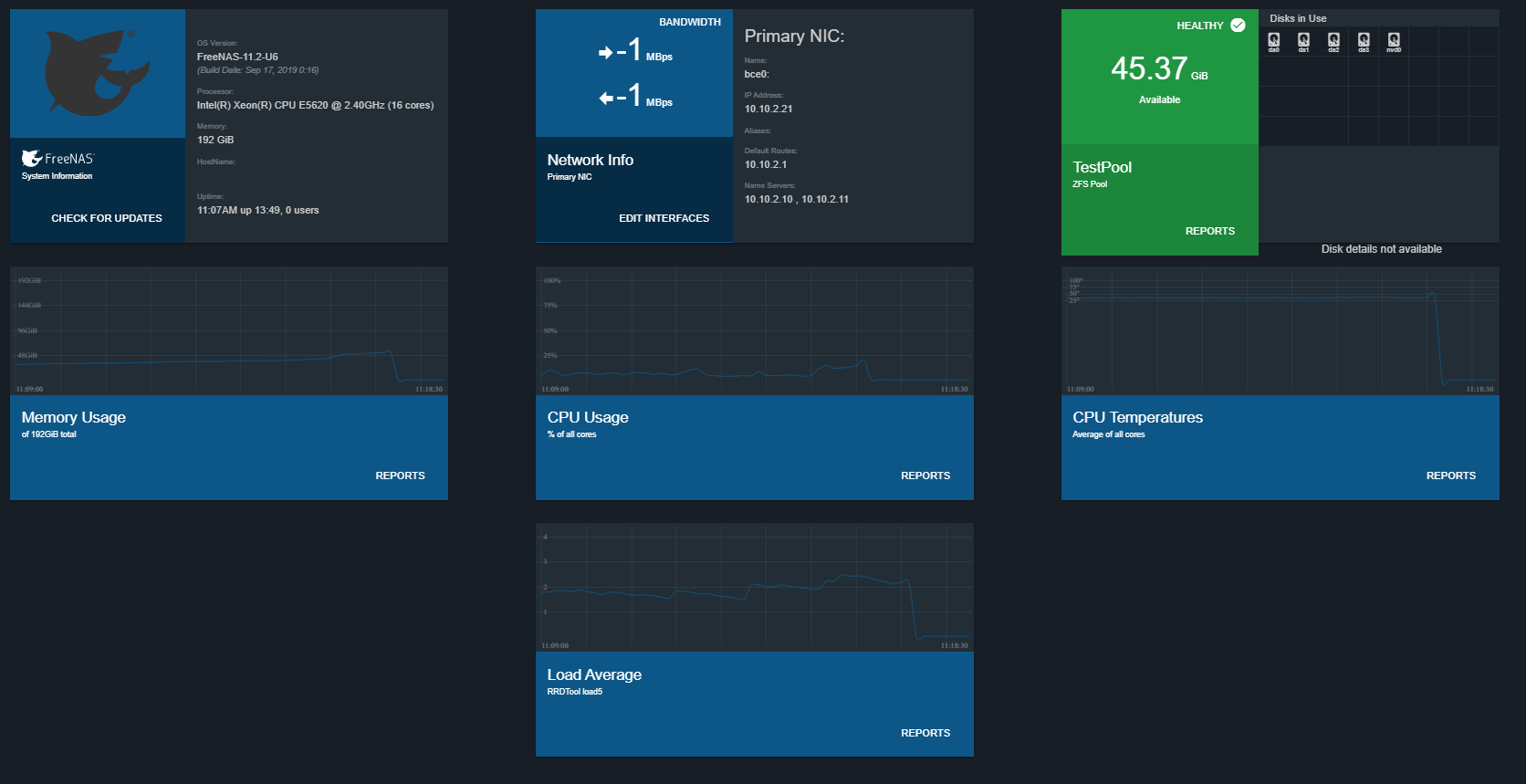Show REPORTS for CPU Temperatures
The width and height of the screenshot is (1526, 784).
coord(1450,476)
